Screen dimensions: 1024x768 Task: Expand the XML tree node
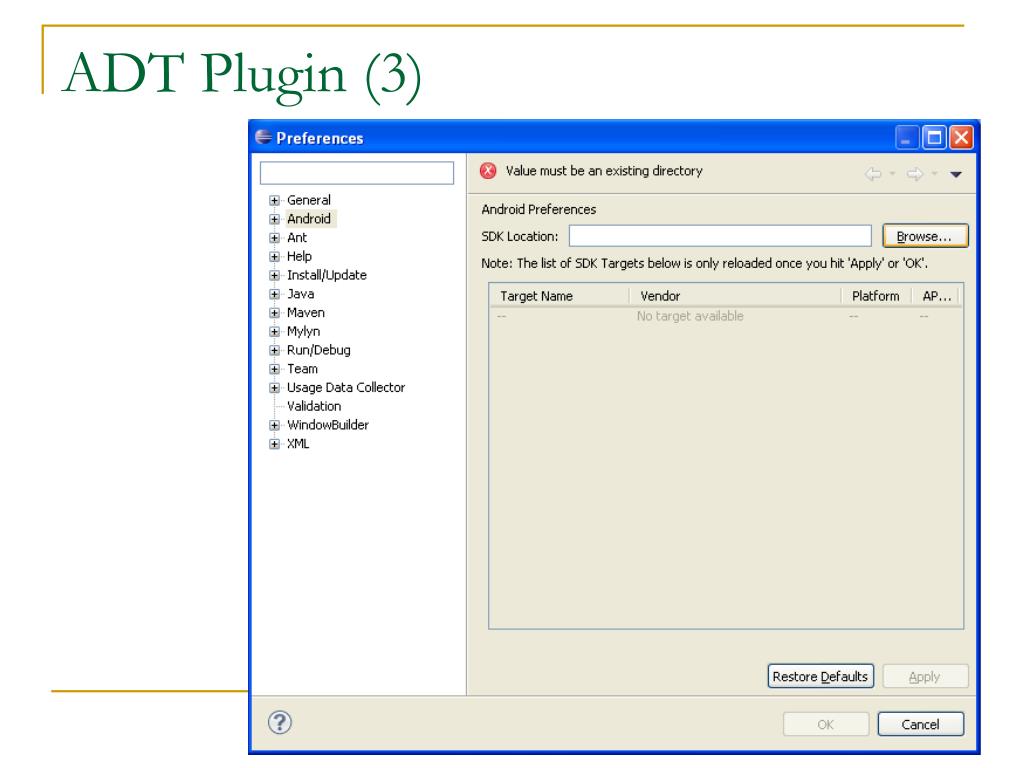point(274,444)
